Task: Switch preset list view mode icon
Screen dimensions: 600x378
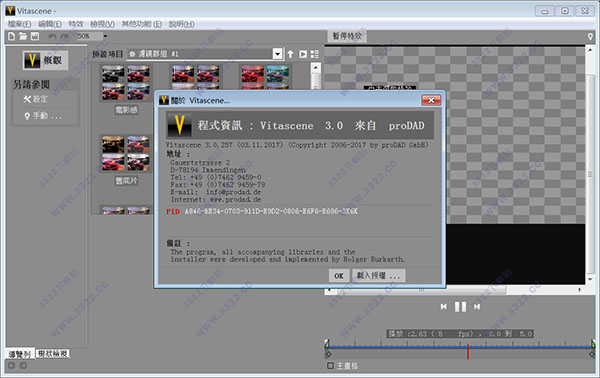Action: click(315, 54)
